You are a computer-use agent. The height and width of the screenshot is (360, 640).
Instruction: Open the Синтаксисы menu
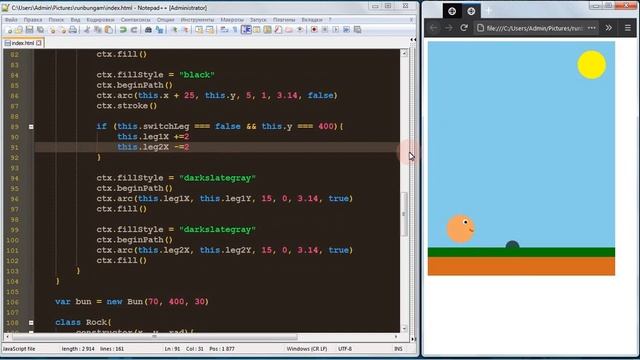136,20
